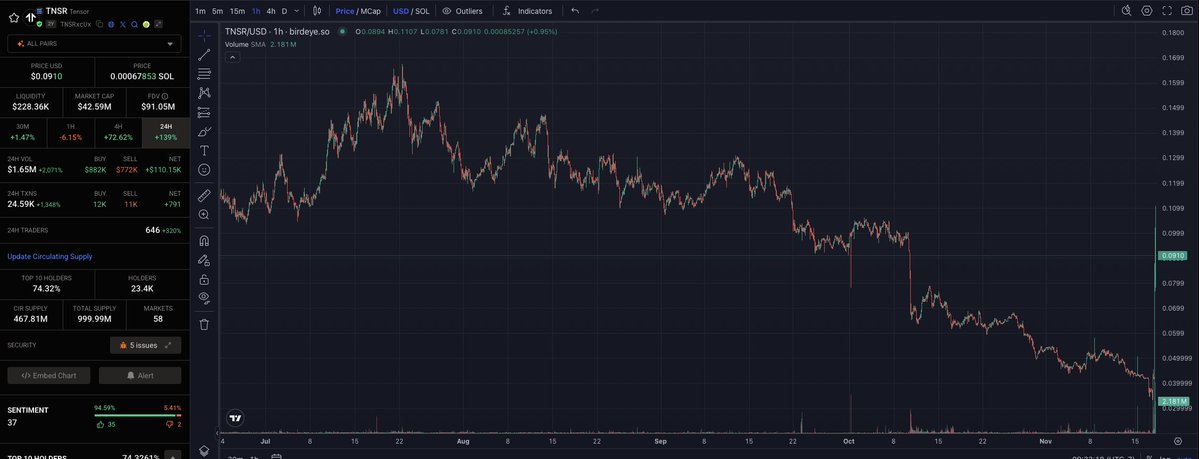The width and height of the screenshot is (1199, 459).
Task: Open the token's X (Twitter) link
Action: [122, 24]
